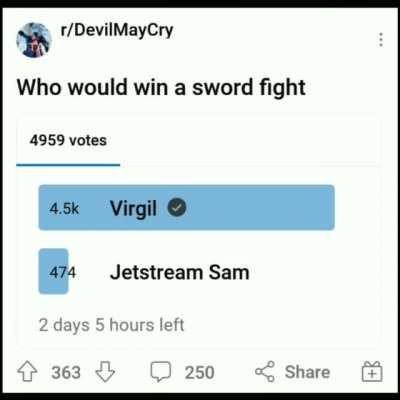Open the comments speech bubble icon

[x=161, y=372]
